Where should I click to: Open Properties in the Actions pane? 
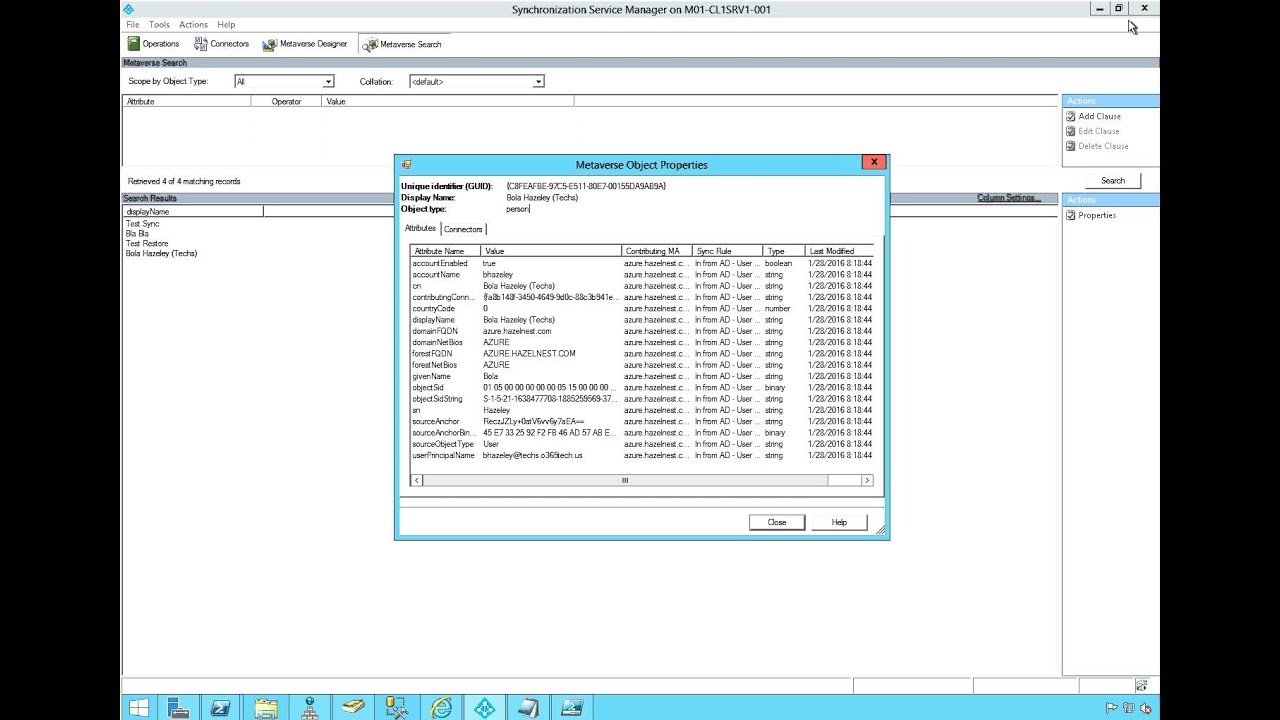(1090, 215)
